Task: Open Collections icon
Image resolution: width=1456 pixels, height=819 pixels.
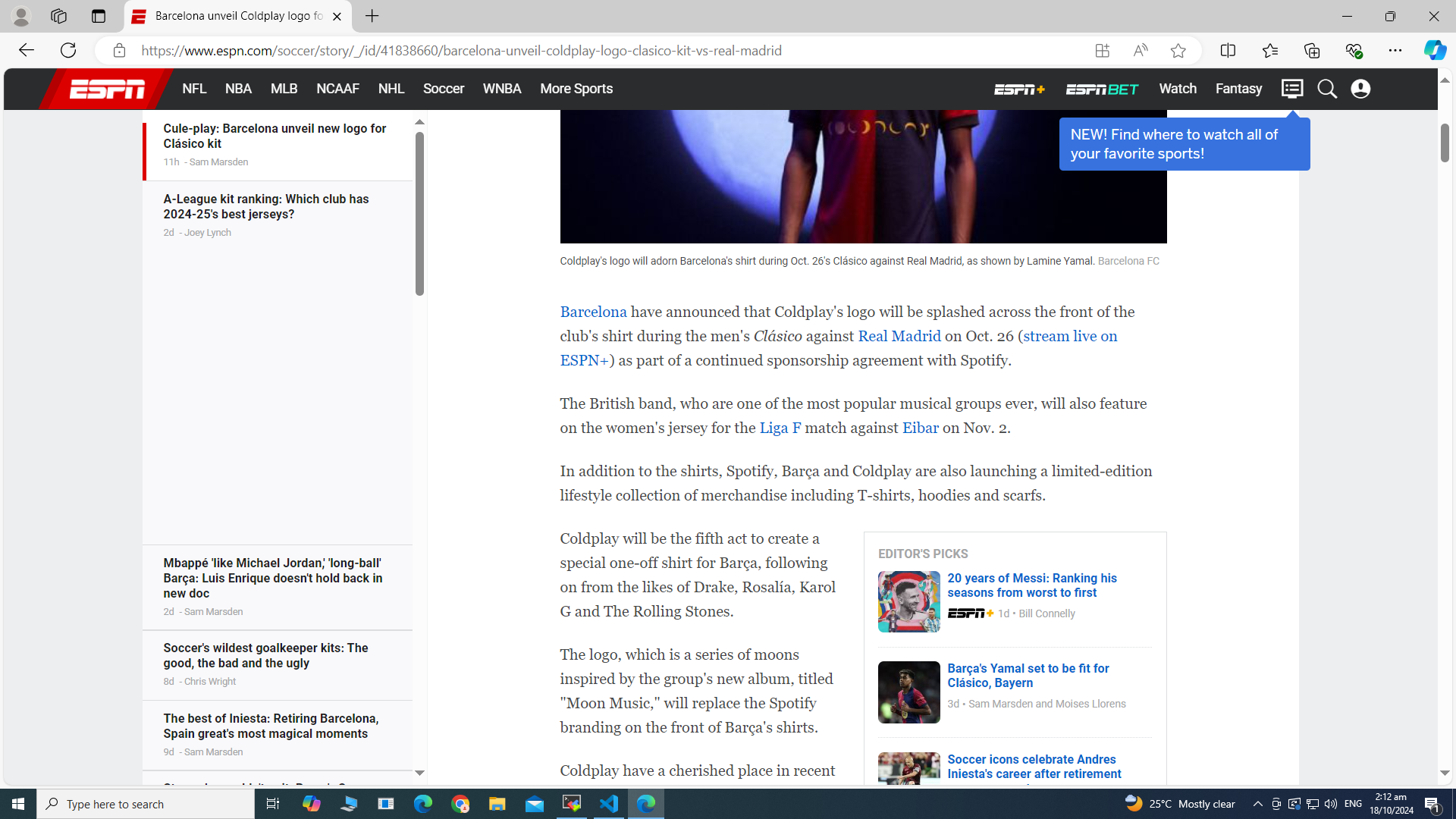Action: (1312, 51)
